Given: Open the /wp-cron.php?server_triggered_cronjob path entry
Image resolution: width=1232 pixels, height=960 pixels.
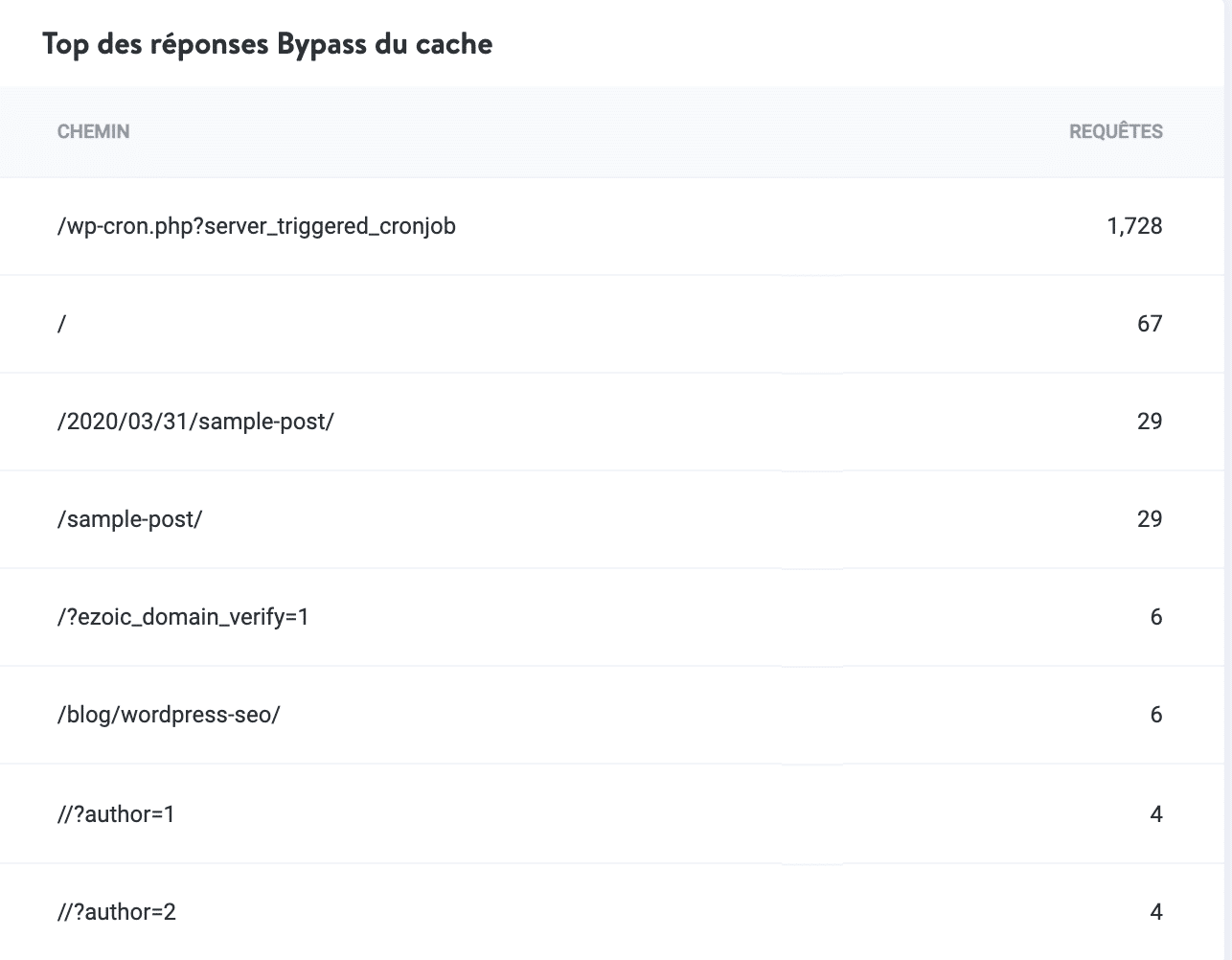Looking at the screenshot, I should pyautogui.click(x=257, y=227).
